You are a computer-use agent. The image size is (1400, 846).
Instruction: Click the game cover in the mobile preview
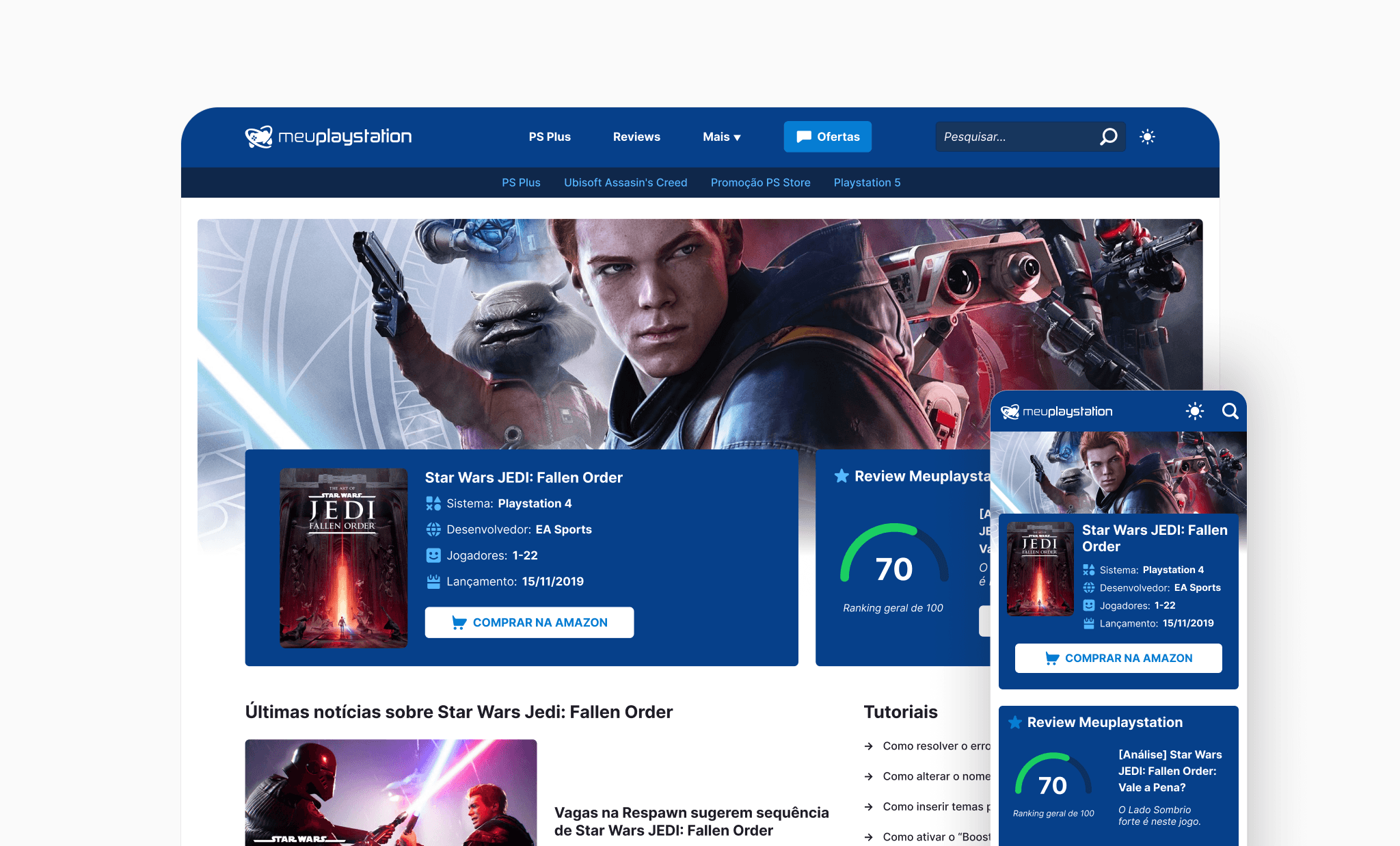pyautogui.click(x=1040, y=569)
